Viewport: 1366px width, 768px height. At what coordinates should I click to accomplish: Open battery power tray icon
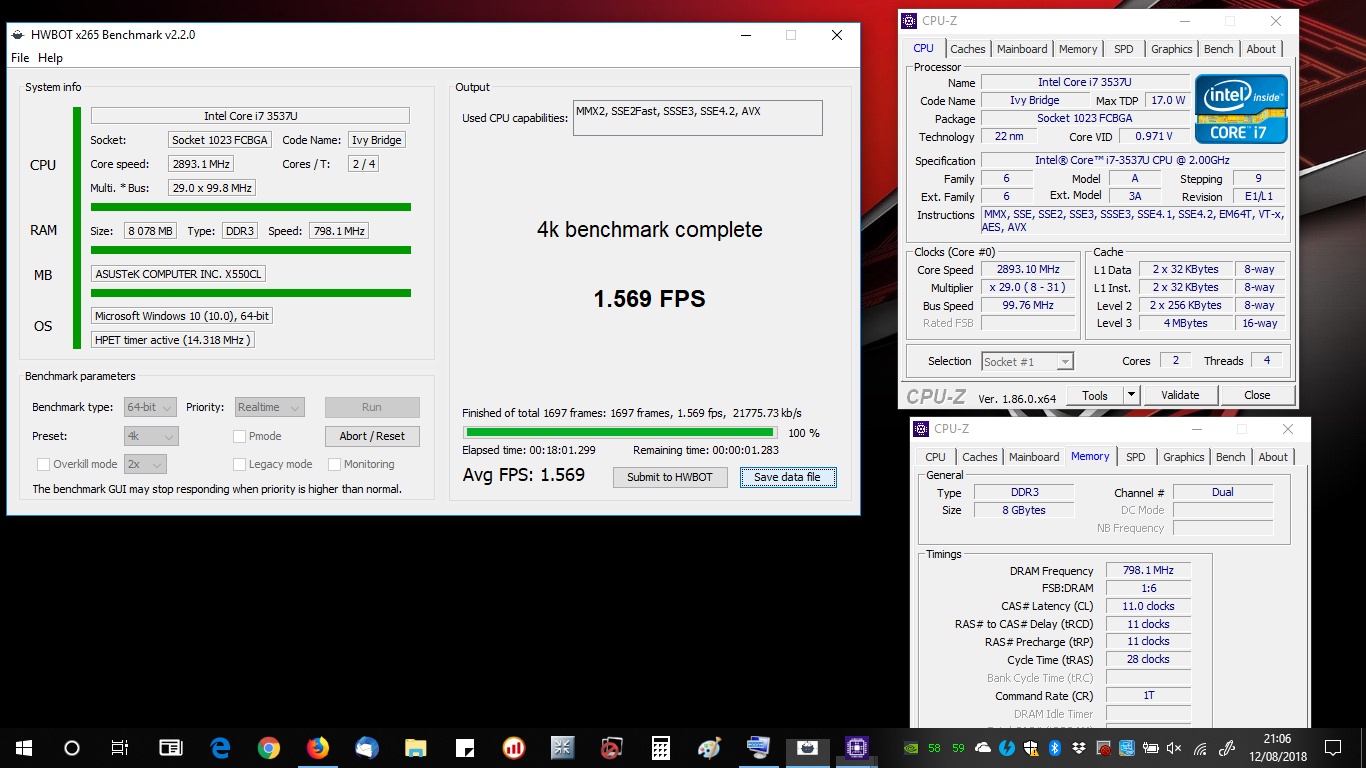pos(1151,747)
